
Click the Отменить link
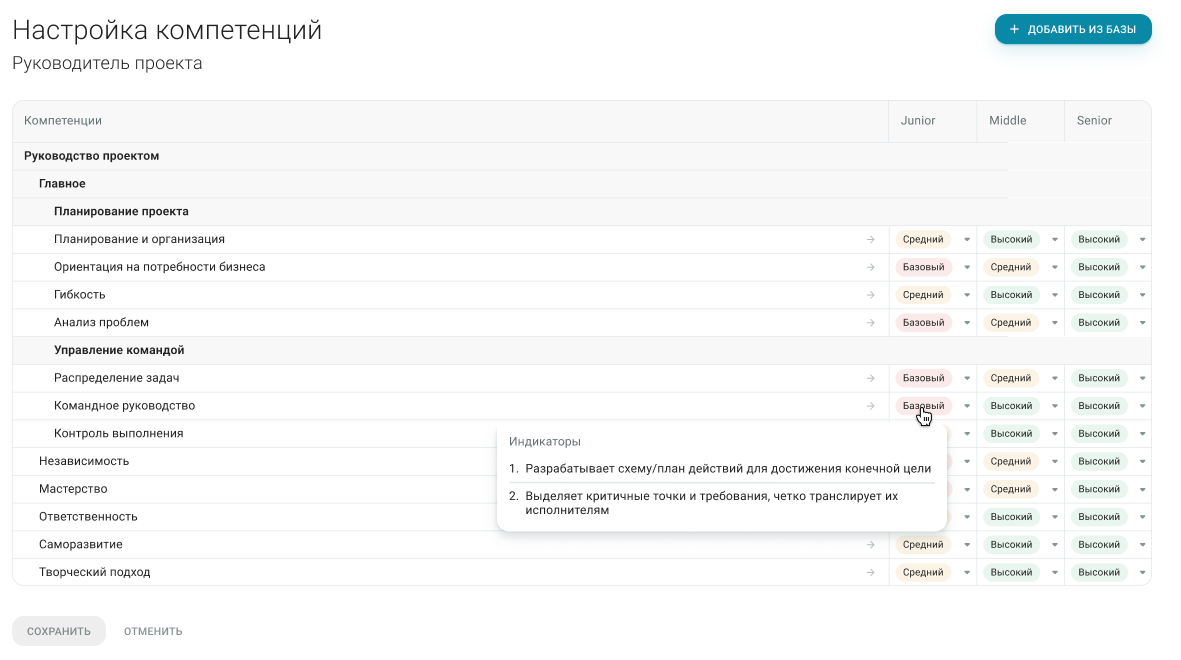click(153, 631)
